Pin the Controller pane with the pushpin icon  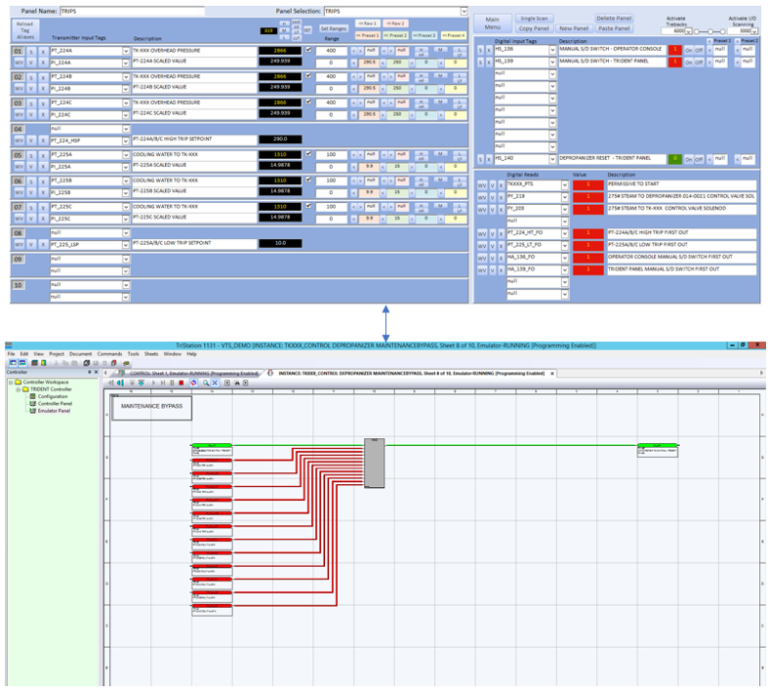point(90,372)
